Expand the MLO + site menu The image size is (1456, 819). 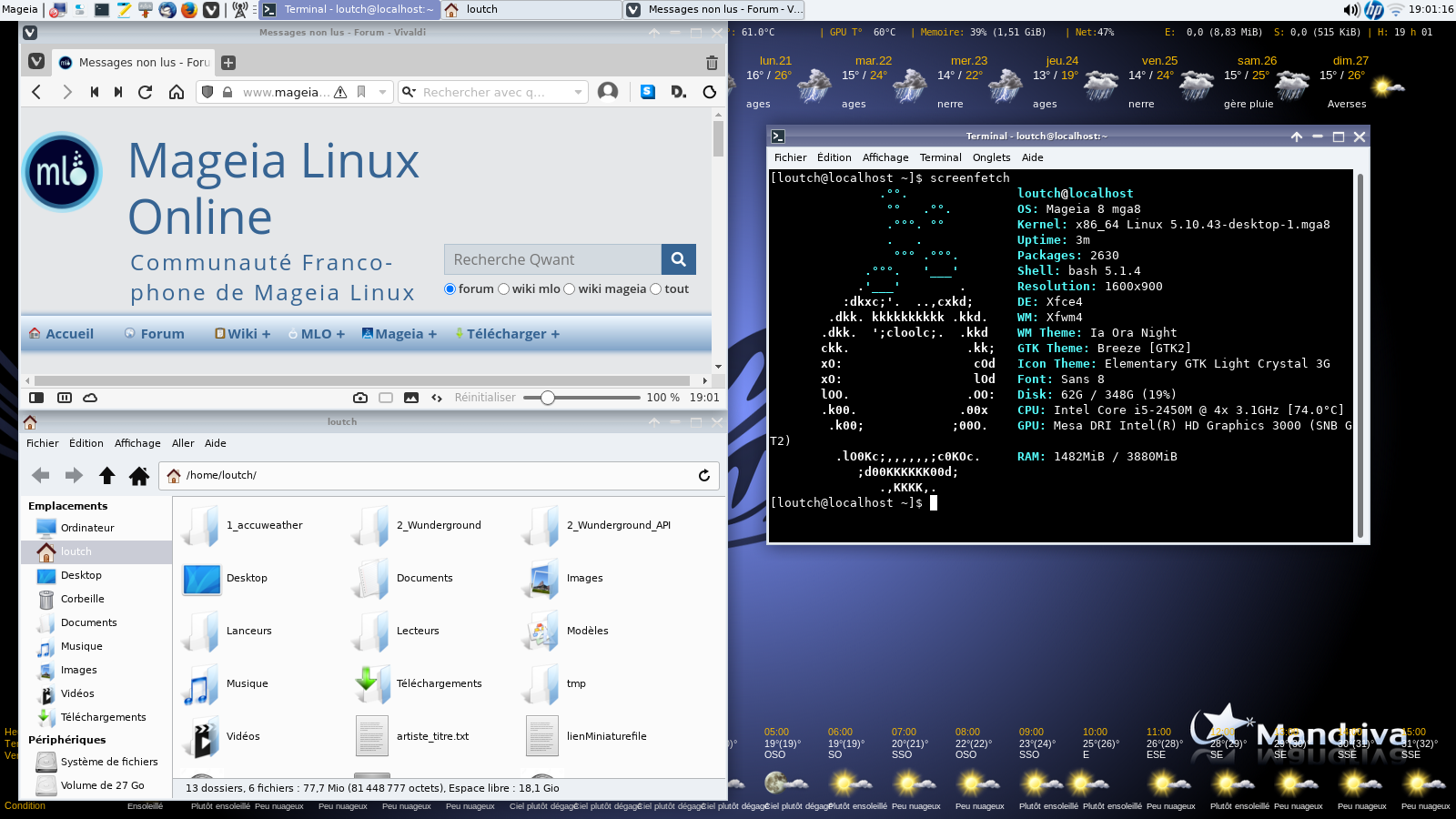tap(317, 334)
